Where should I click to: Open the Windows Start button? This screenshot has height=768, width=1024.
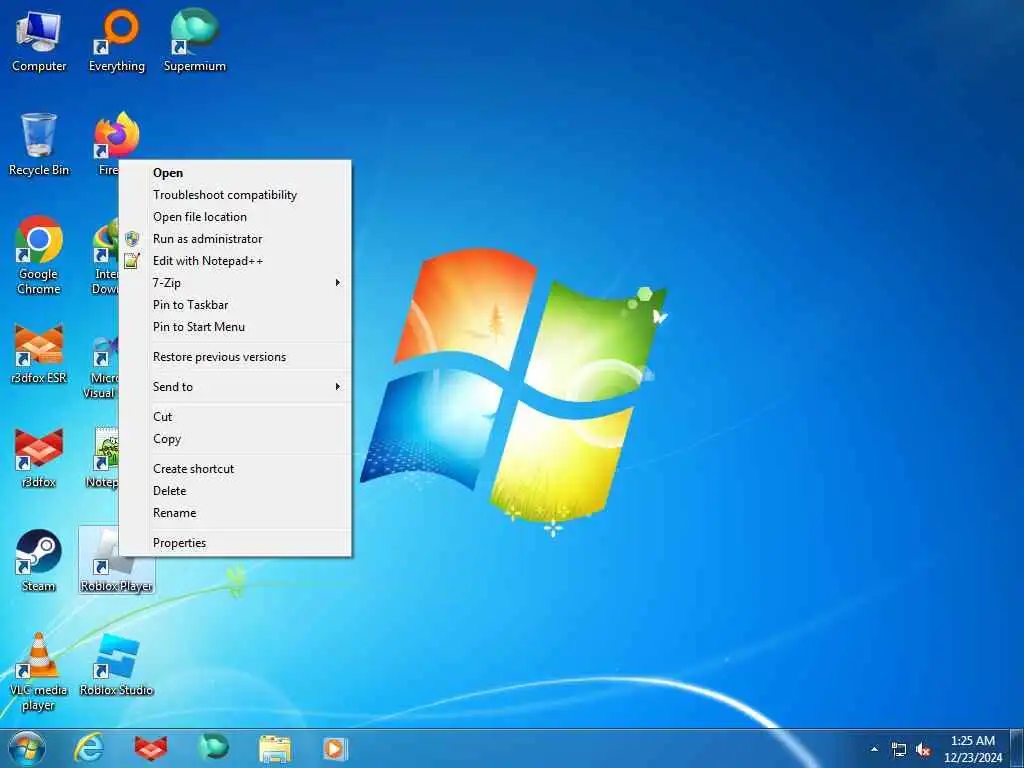tap(27, 748)
